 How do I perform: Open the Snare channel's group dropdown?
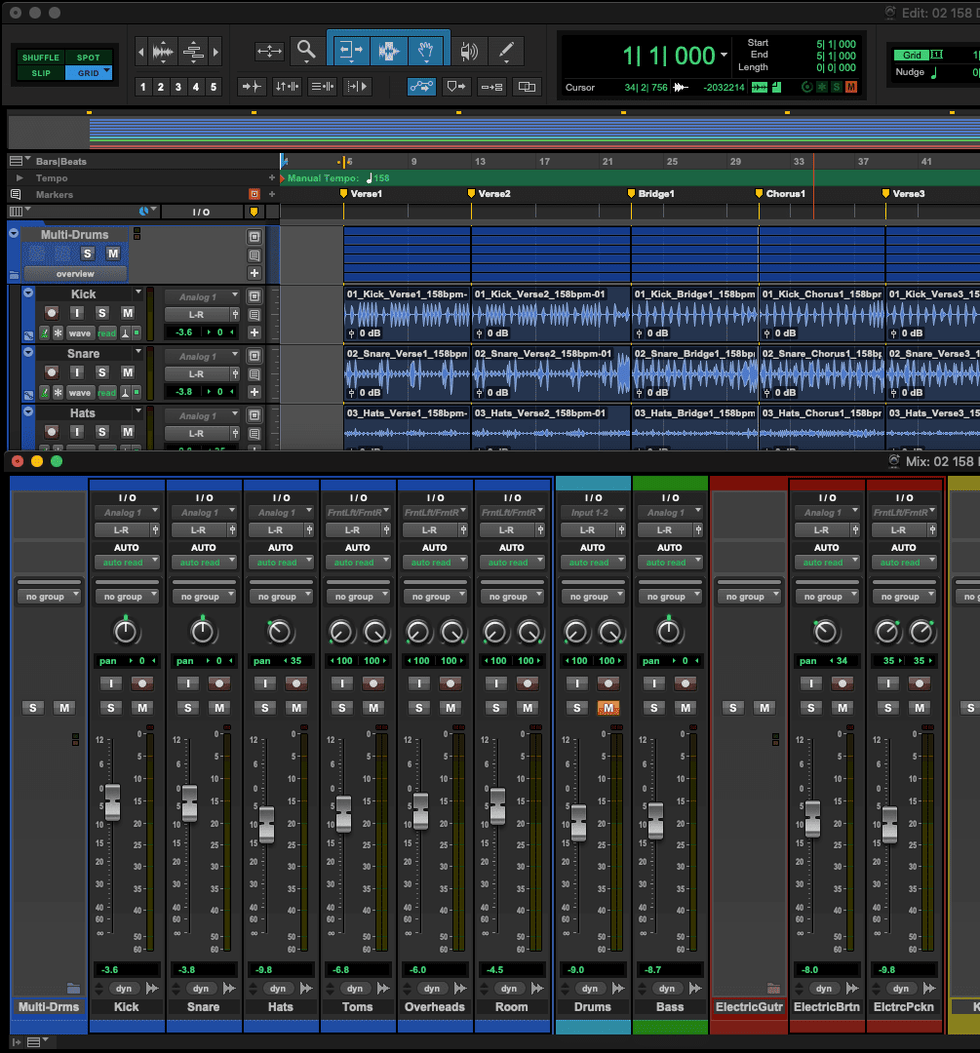point(203,597)
